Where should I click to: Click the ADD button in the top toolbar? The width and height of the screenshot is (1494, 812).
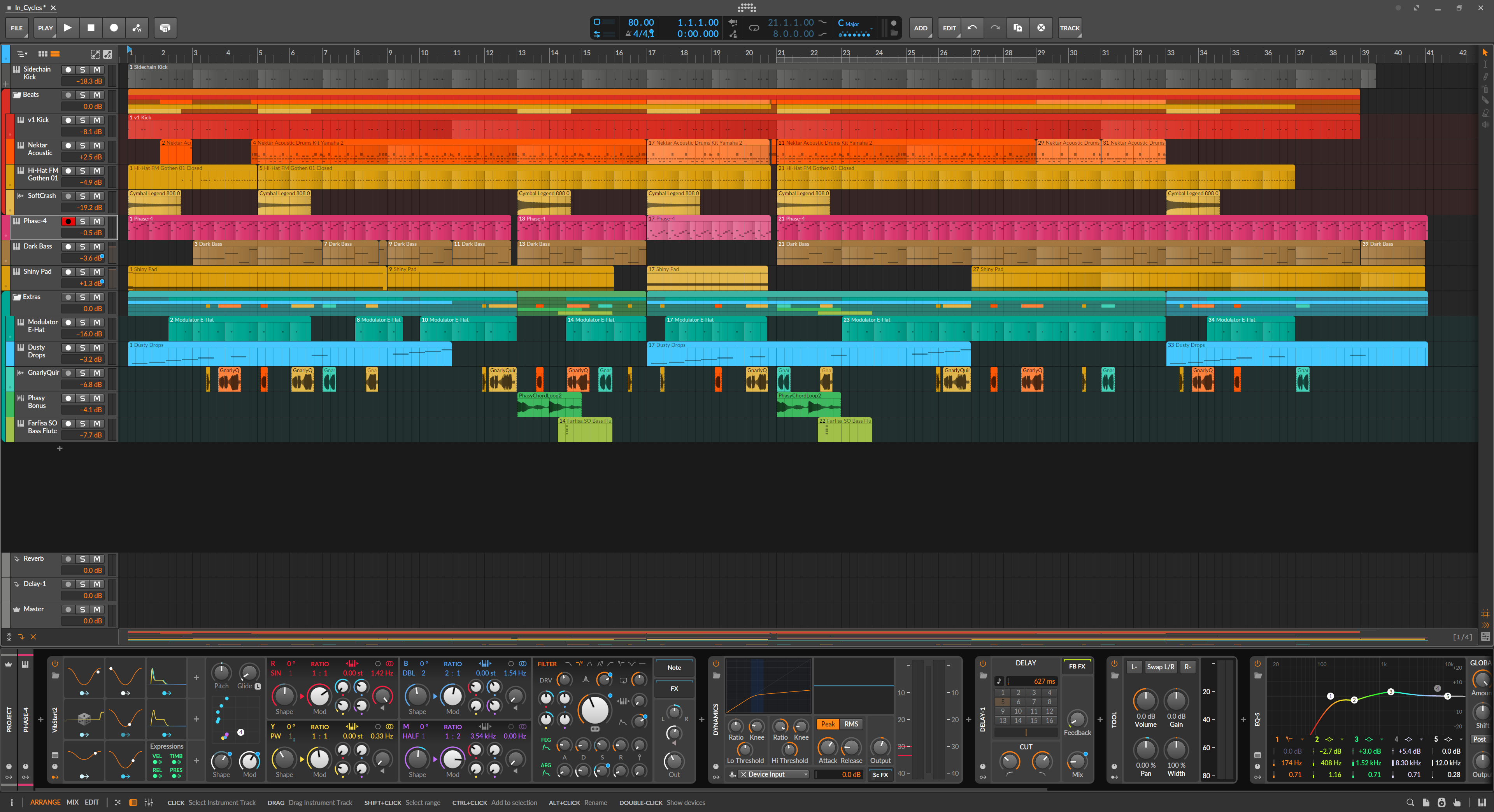click(x=921, y=27)
